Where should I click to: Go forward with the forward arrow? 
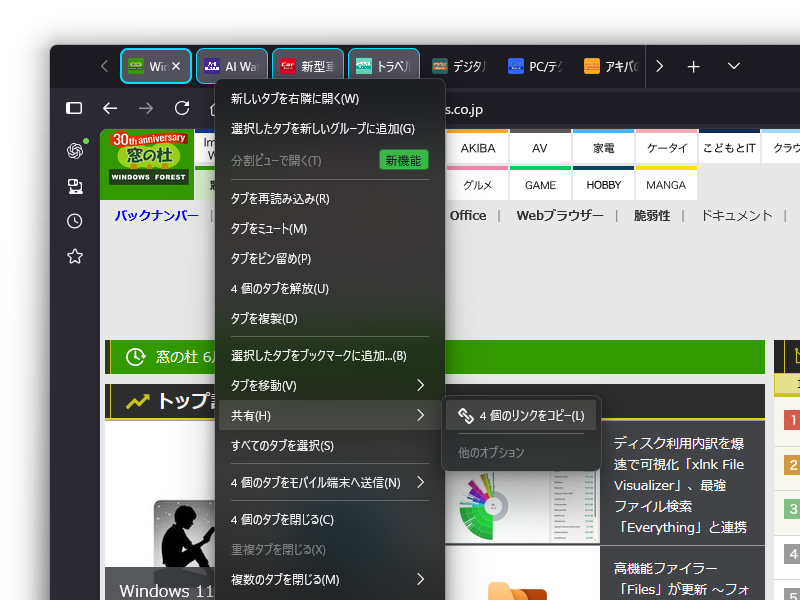click(146, 108)
